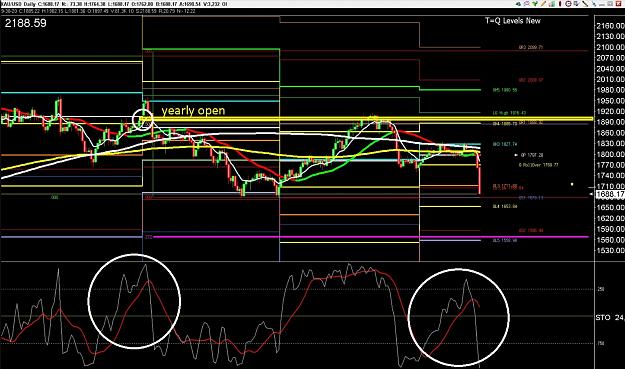The image size is (625, 369).
Task: Click 1740.00 on the price axis
Action: tap(610, 175)
